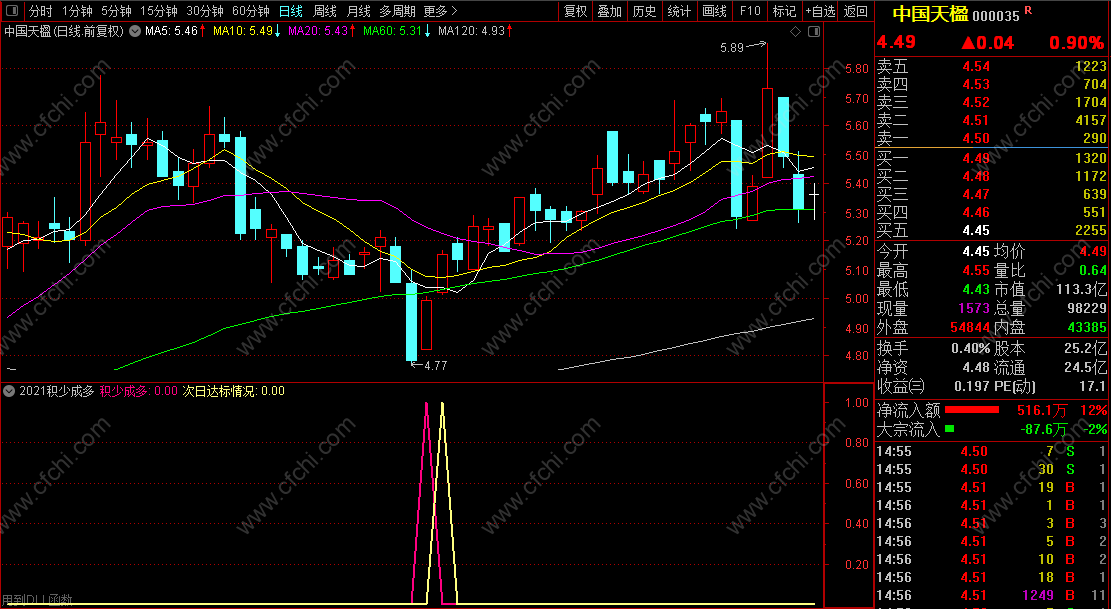The width and height of the screenshot is (1111, 609).
Task: Click the diamond marker icon above chart
Action: [795, 32]
